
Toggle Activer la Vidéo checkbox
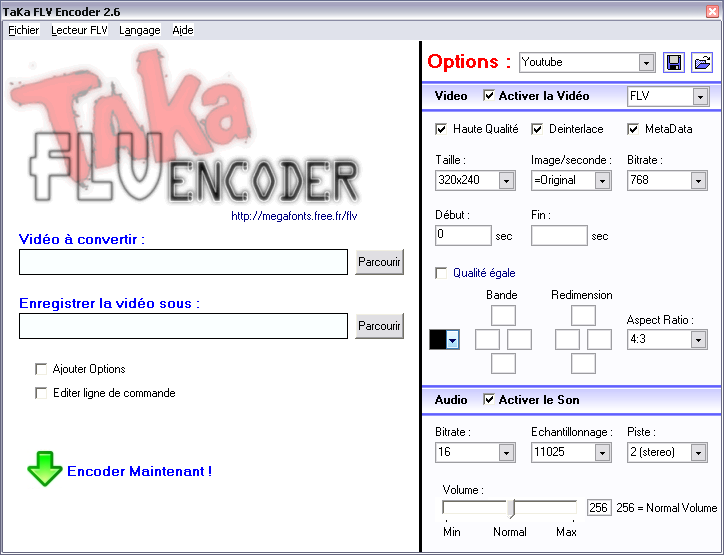coord(489,95)
